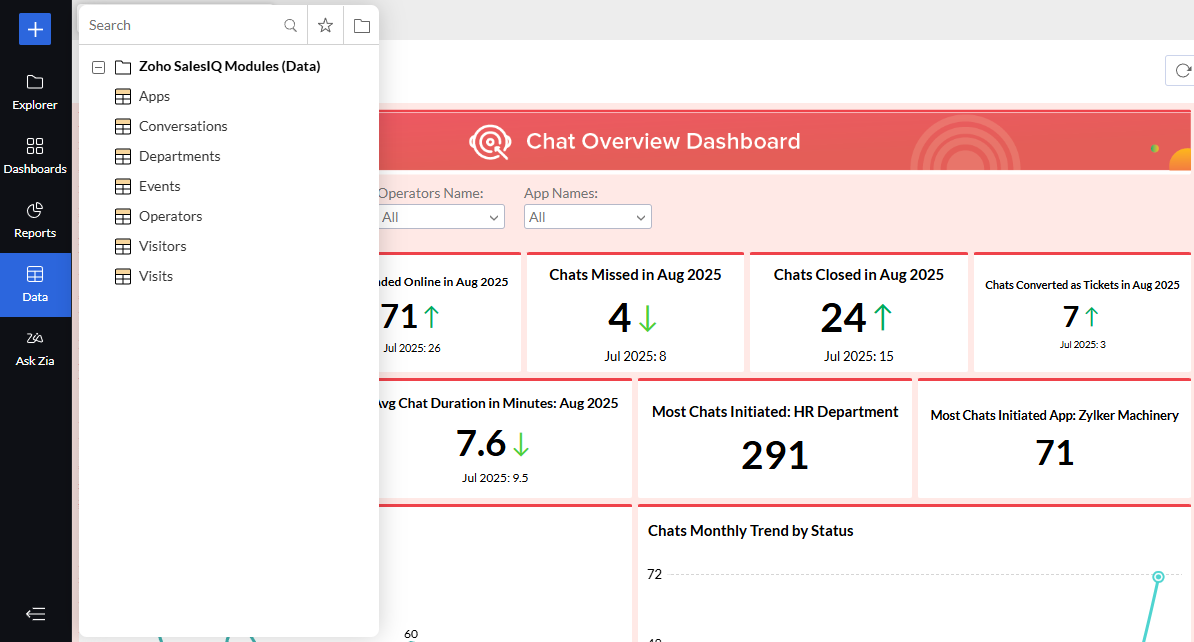Click the Avg Chat Duration in Minutes title
This screenshot has width=1194, height=642.
497,404
